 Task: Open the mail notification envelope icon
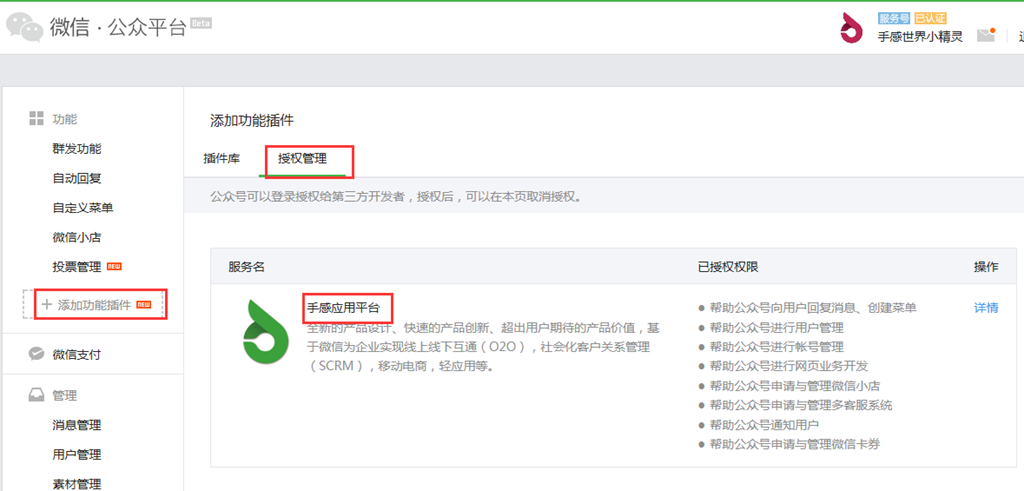click(986, 35)
